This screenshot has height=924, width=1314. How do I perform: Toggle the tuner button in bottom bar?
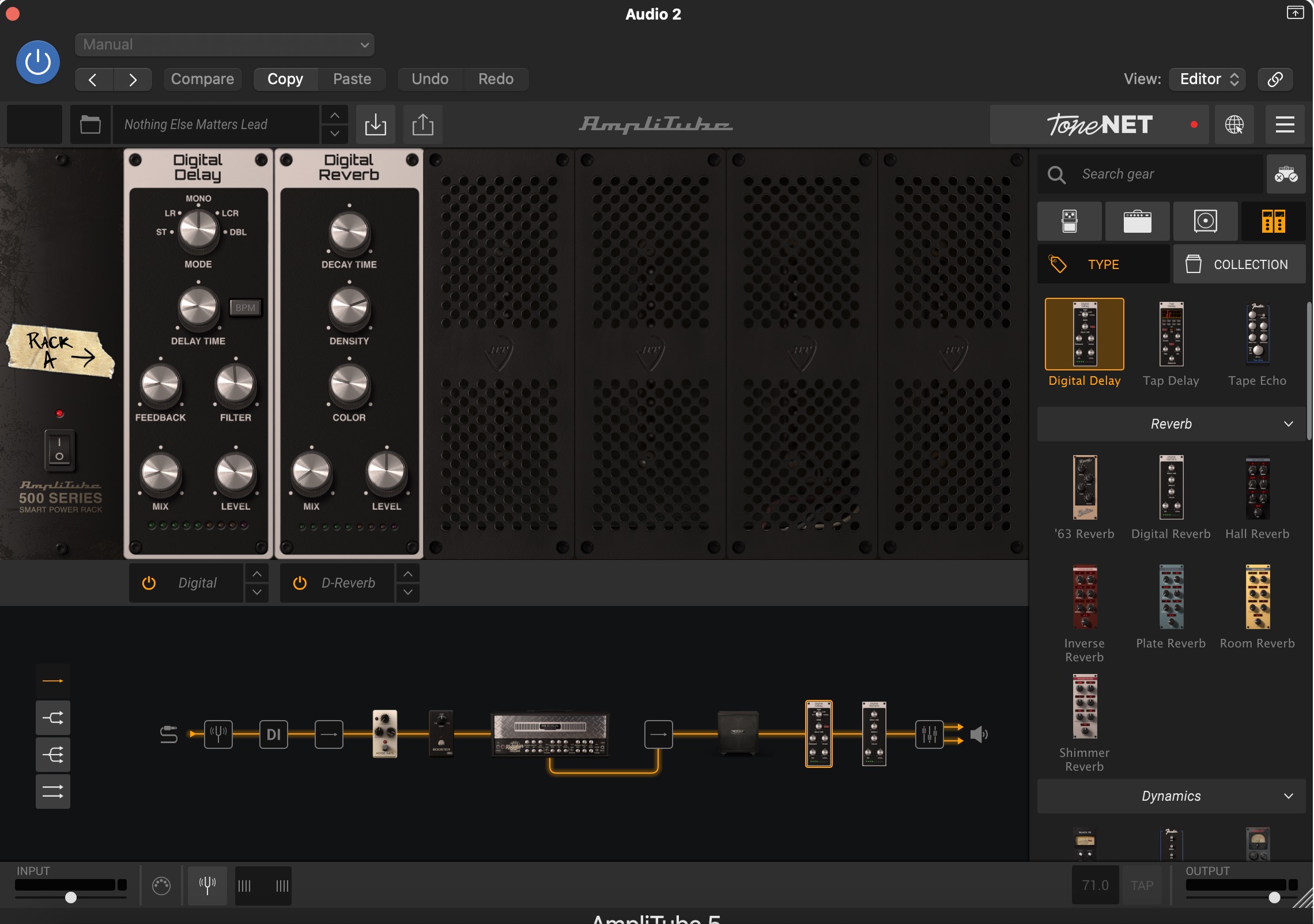pyautogui.click(x=207, y=885)
